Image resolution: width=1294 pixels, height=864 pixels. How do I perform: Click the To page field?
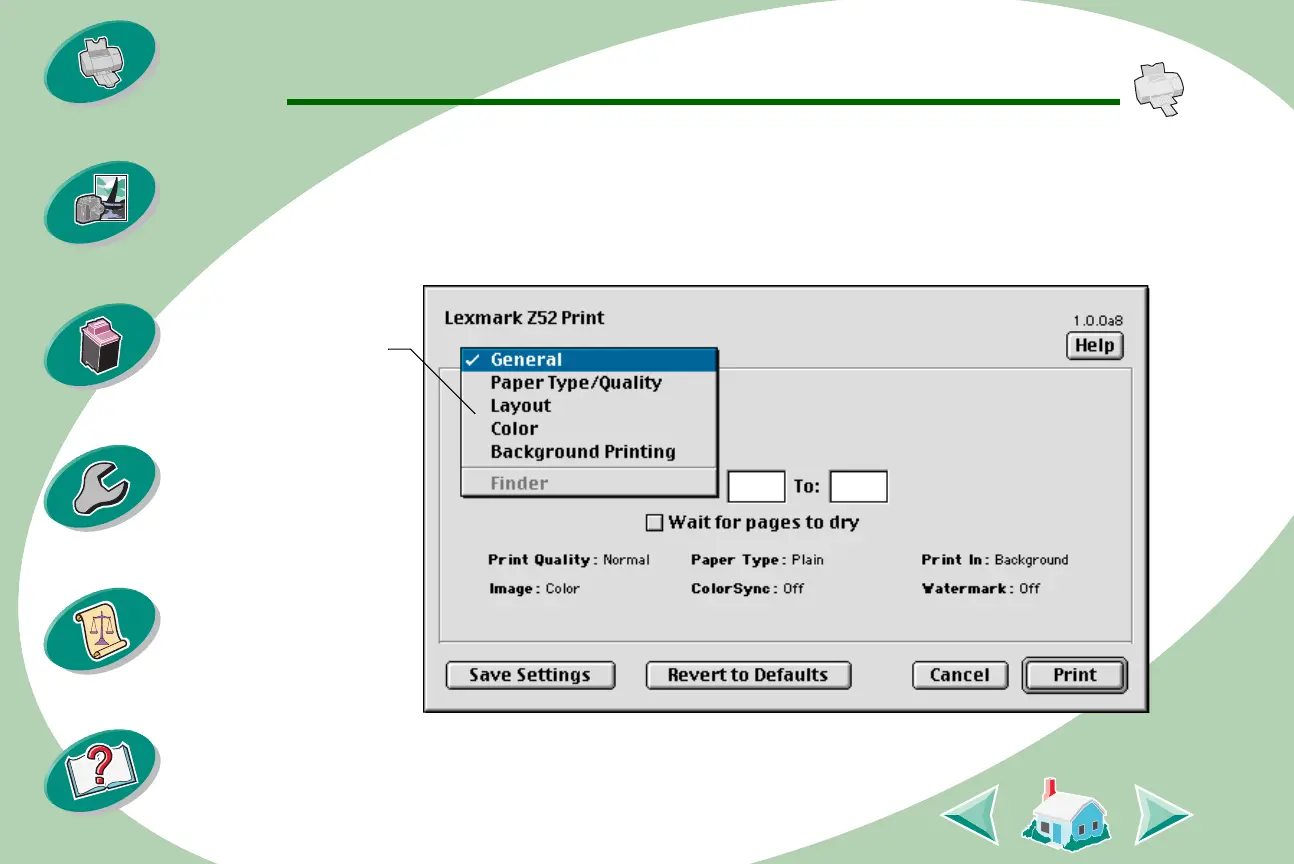point(859,486)
